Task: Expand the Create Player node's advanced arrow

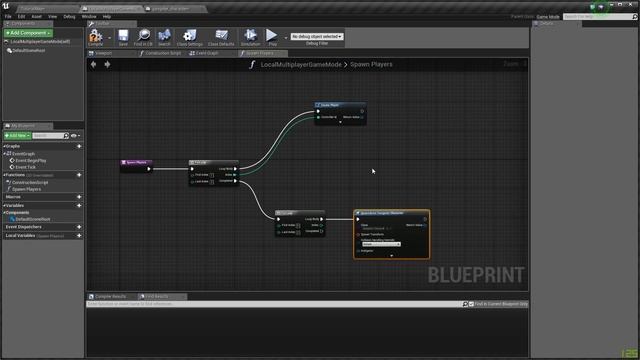Action: 340,122
